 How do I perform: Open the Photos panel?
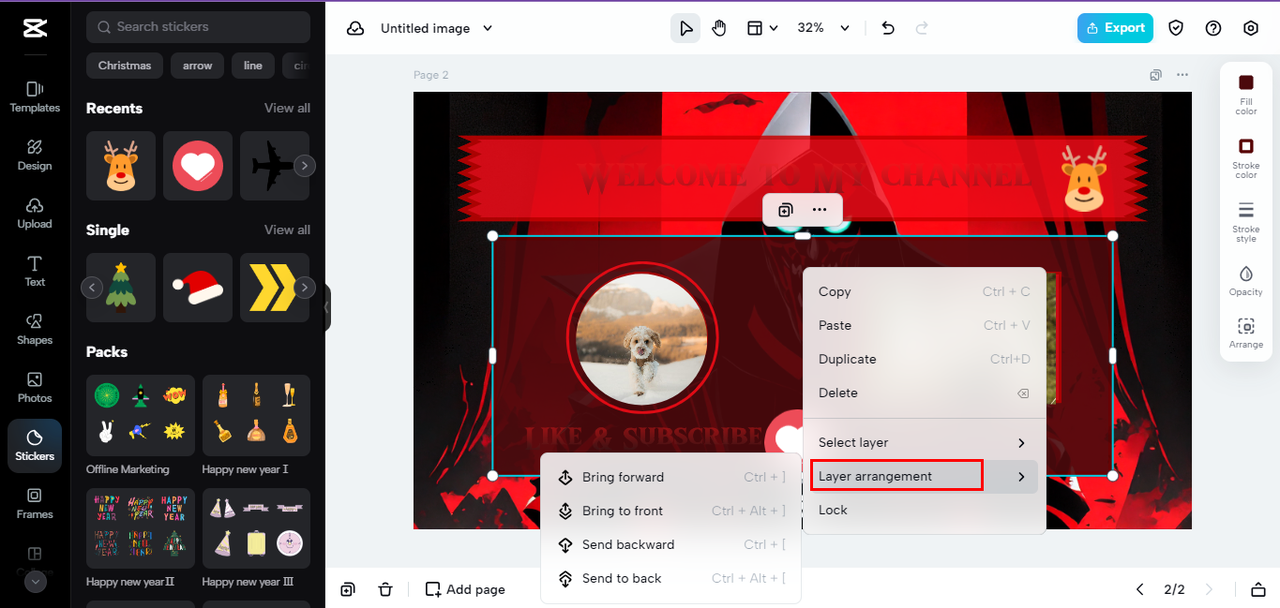click(x=35, y=387)
